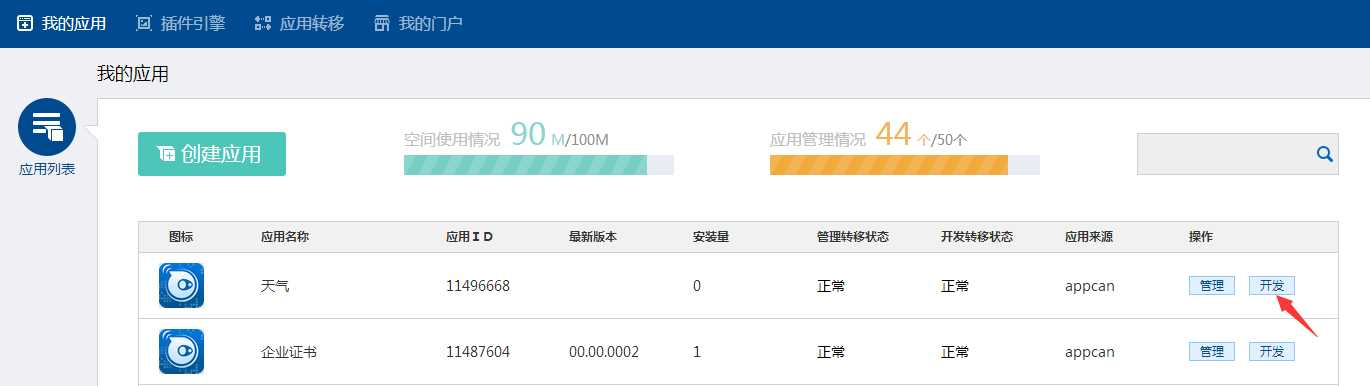The width and height of the screenshot is (1370, 386).
Task: Click appcan source in 天气 row
Action: (x=1090, y=286)
